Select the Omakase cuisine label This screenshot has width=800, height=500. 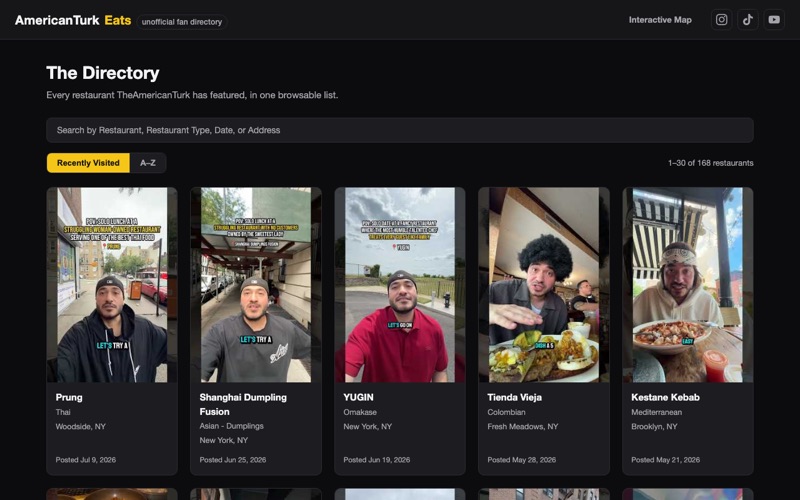[360, 412]
